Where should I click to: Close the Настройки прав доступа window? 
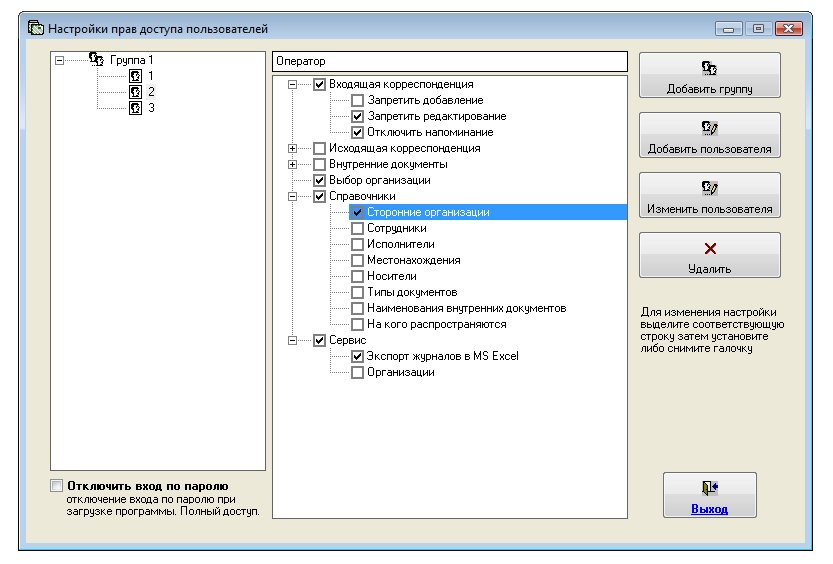(788, 29)
